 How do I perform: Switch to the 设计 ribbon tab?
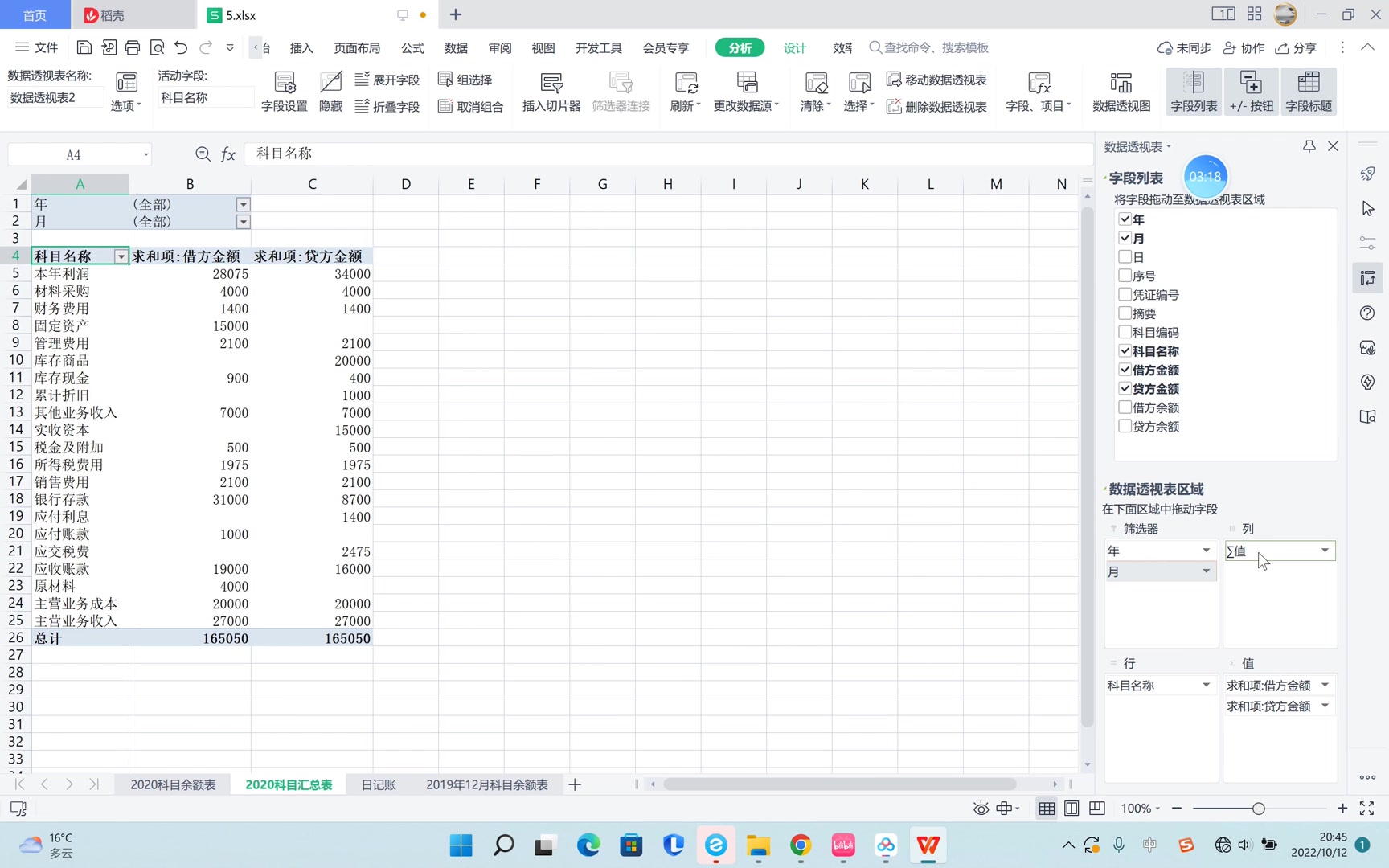pos(795,48)
